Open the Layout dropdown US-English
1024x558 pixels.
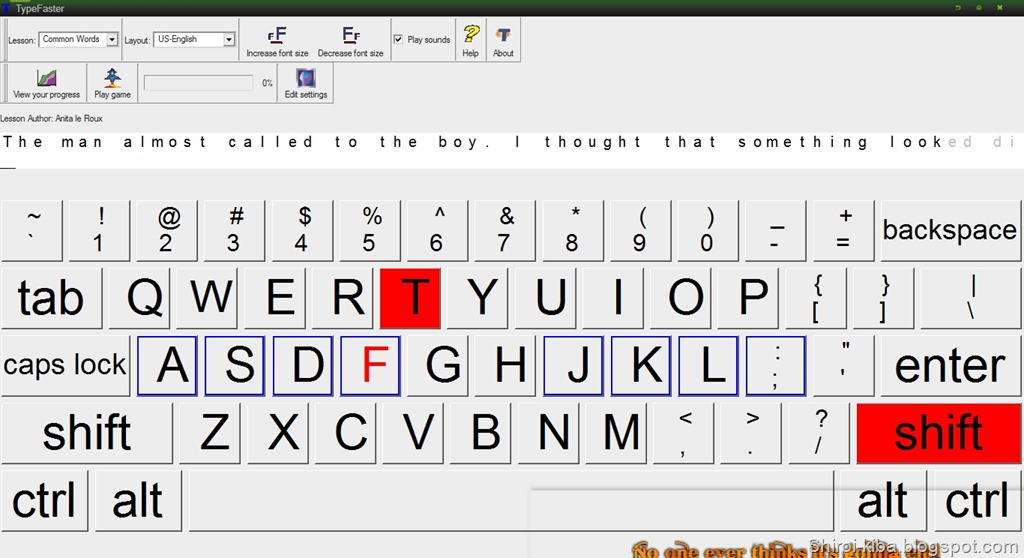click(x=194, y=39)
